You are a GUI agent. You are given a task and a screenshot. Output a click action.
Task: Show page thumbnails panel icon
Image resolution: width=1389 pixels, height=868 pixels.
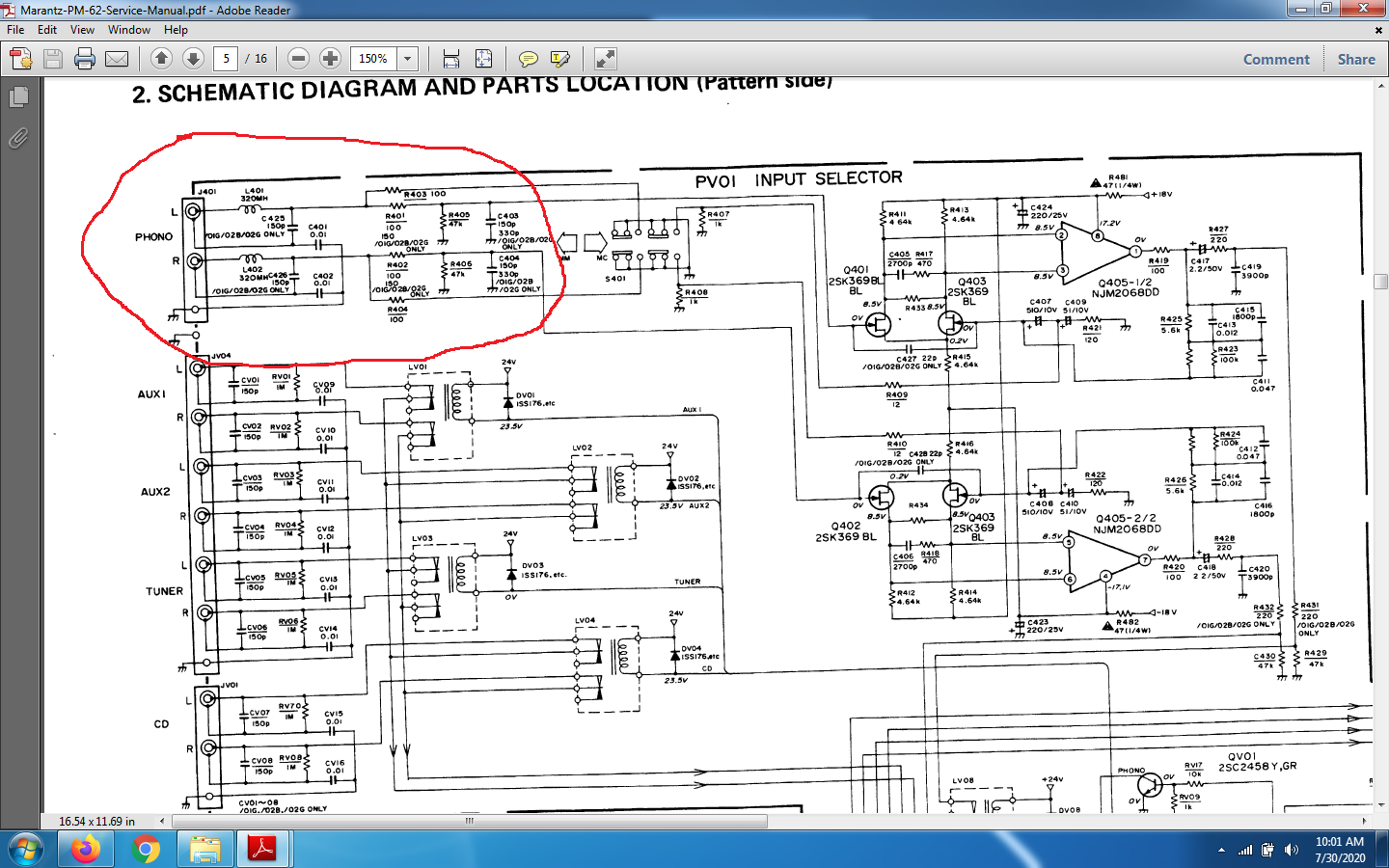click(18, 96)
